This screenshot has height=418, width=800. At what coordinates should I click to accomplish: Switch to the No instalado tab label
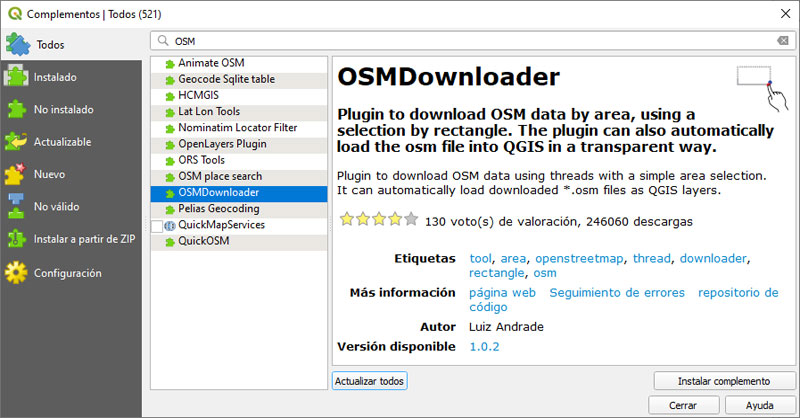(64, 109)
